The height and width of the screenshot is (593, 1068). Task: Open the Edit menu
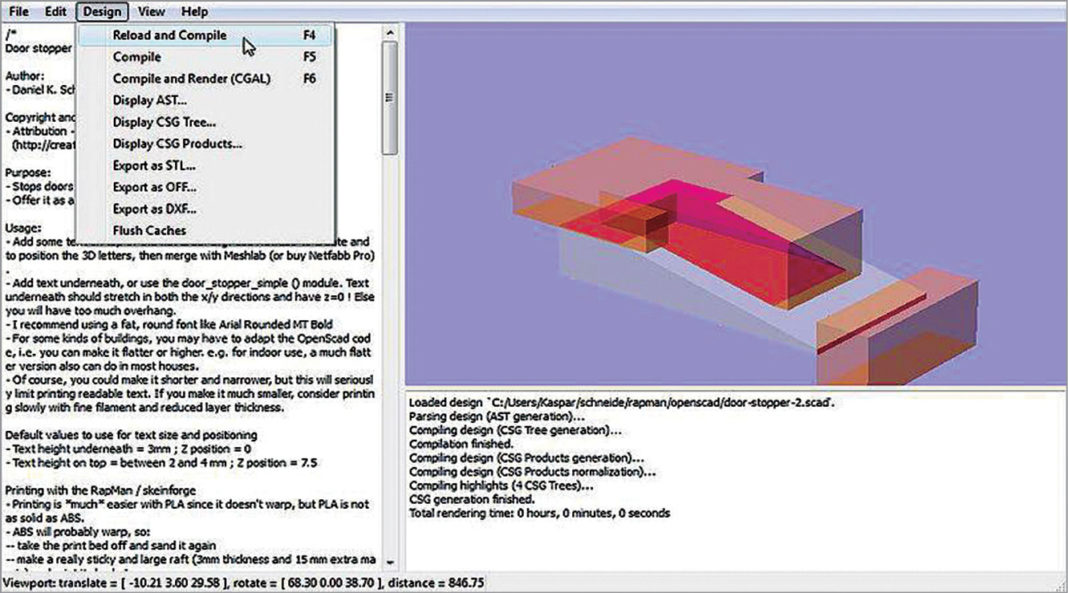[x=54, y=11]
